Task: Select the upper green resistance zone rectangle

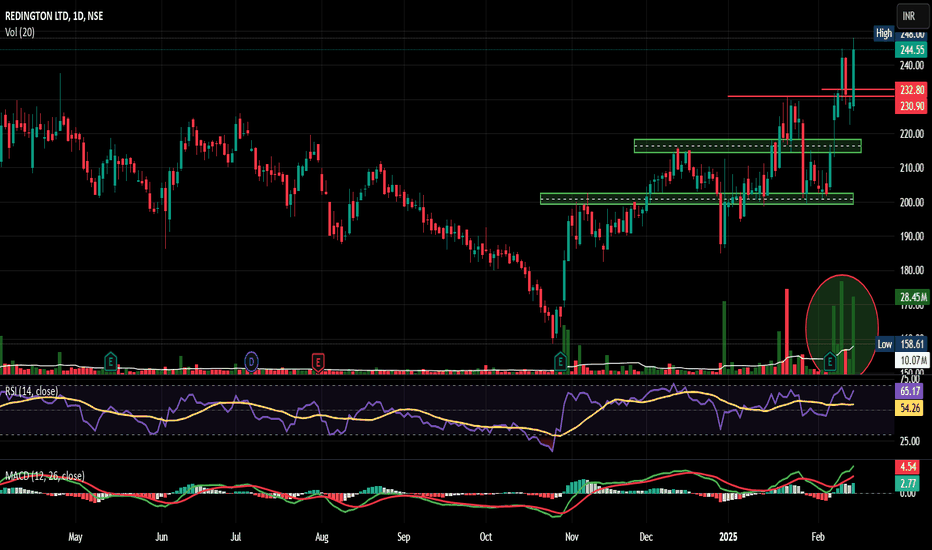Action: 747,146
